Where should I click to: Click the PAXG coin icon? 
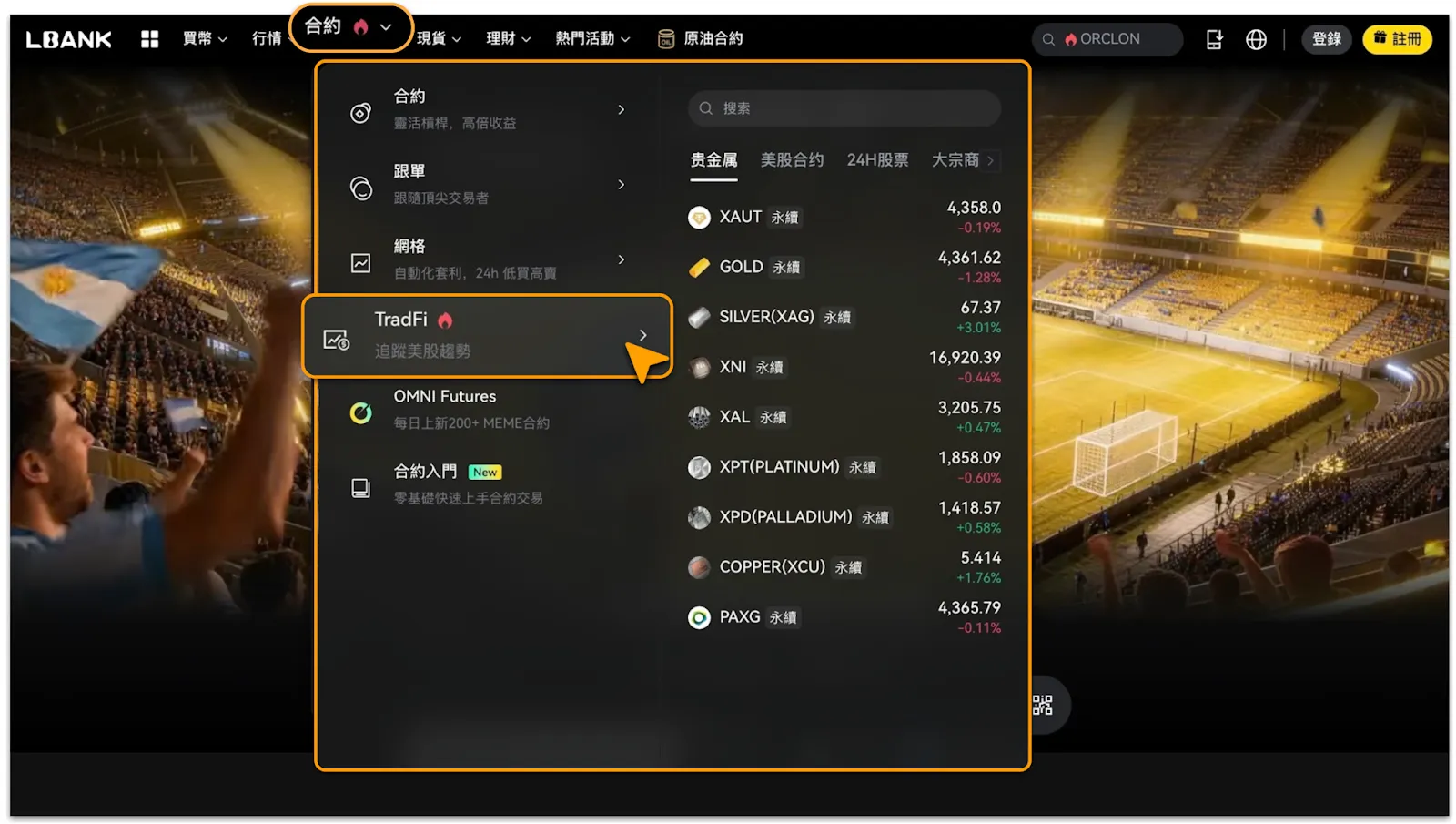click(x=699, y=617)
